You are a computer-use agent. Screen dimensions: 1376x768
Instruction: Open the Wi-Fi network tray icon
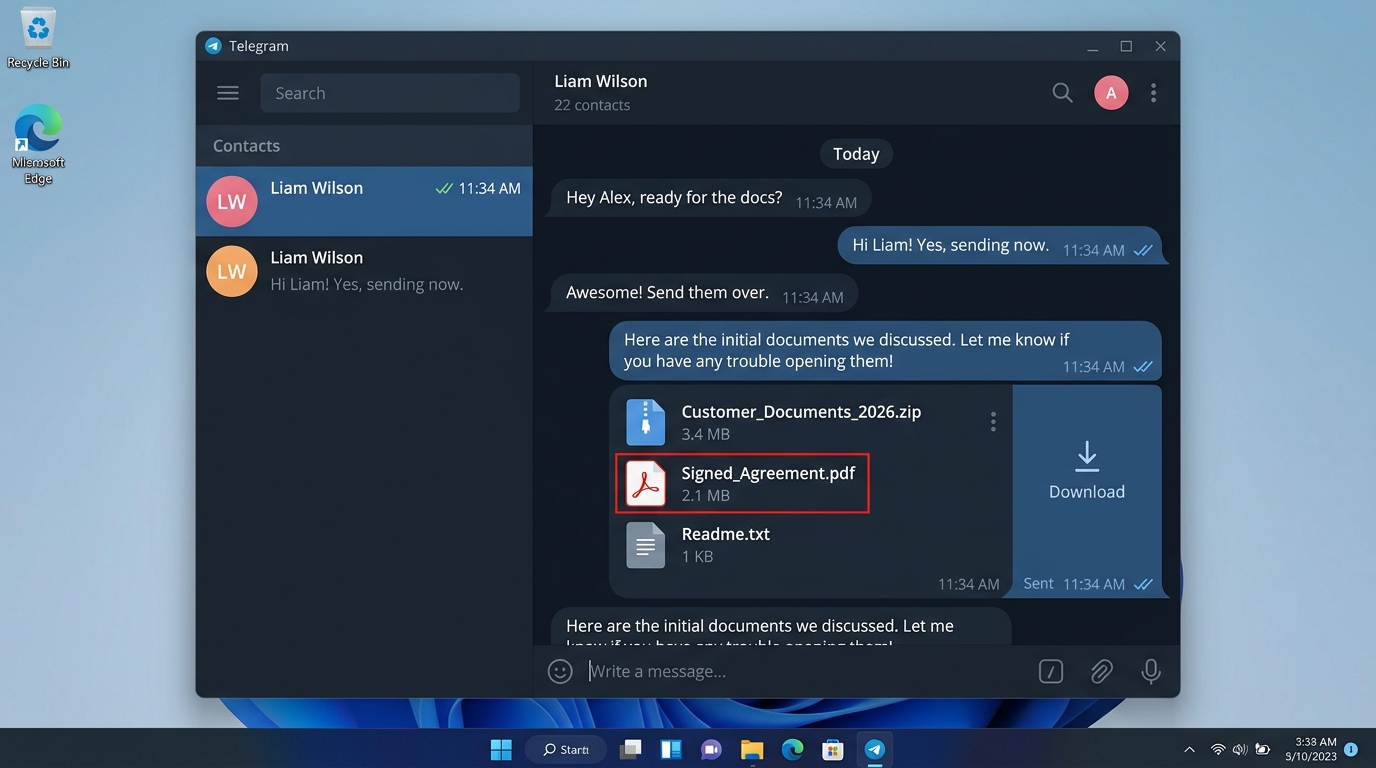point(1218,749)
